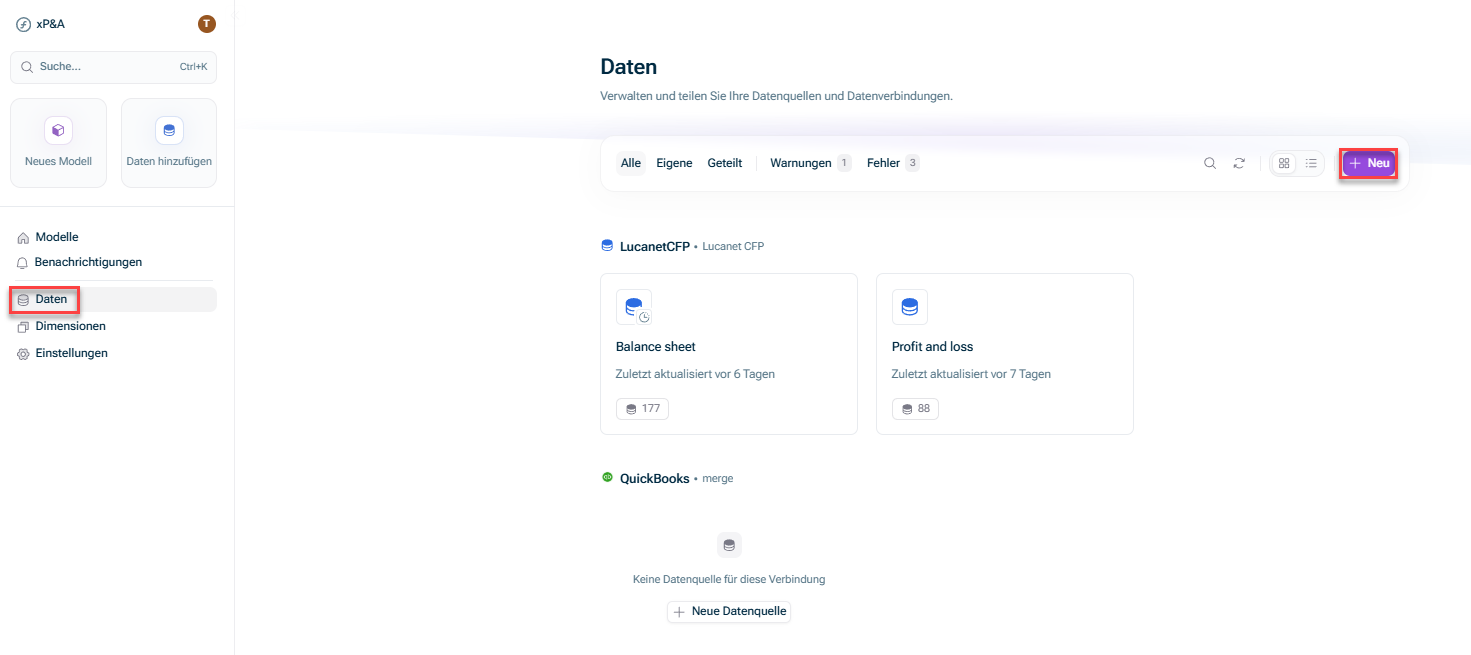Focus the Suche search field
This screenshot has width=1471, height=655.
click(113, 67)
